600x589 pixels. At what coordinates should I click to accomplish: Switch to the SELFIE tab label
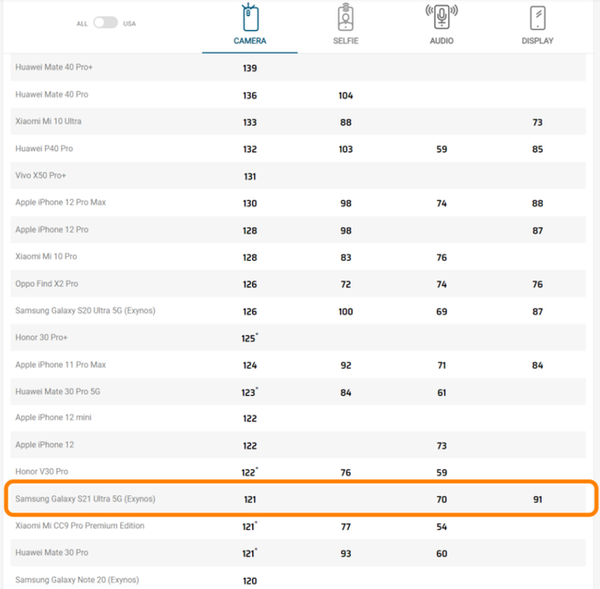point(346,41)
